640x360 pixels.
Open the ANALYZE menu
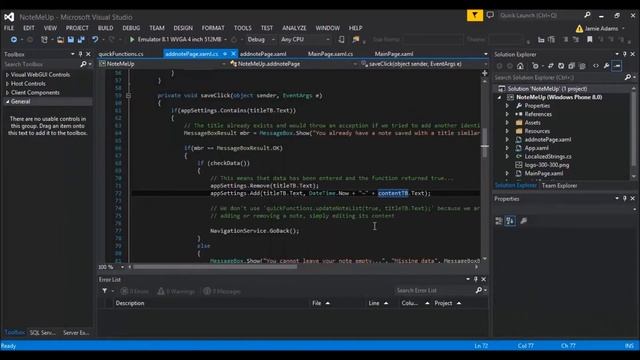(x=294, y=28)
